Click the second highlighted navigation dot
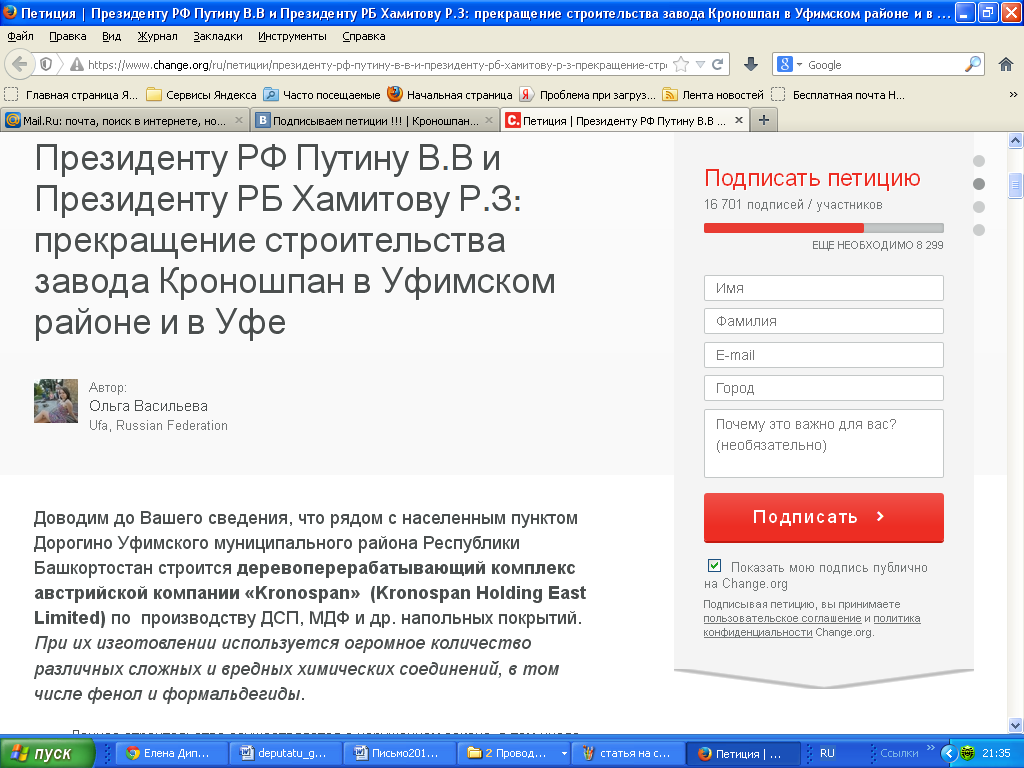The height and width of the screenshot is (768, 1024). click(x=979, y=184)
